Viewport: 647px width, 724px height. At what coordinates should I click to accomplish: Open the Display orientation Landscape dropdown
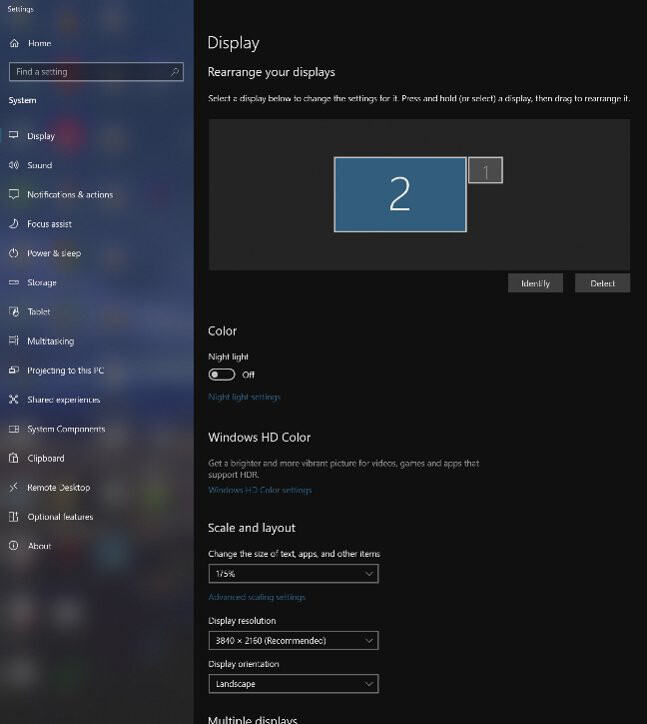point(293,684)
